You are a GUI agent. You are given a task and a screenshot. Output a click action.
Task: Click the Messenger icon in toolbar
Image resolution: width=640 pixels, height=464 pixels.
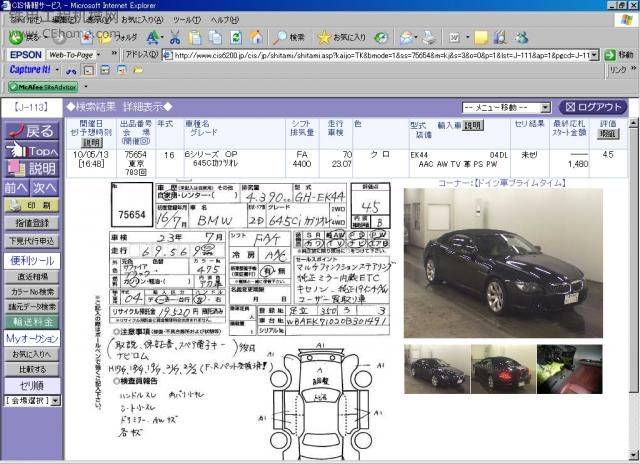click(522, 38)
